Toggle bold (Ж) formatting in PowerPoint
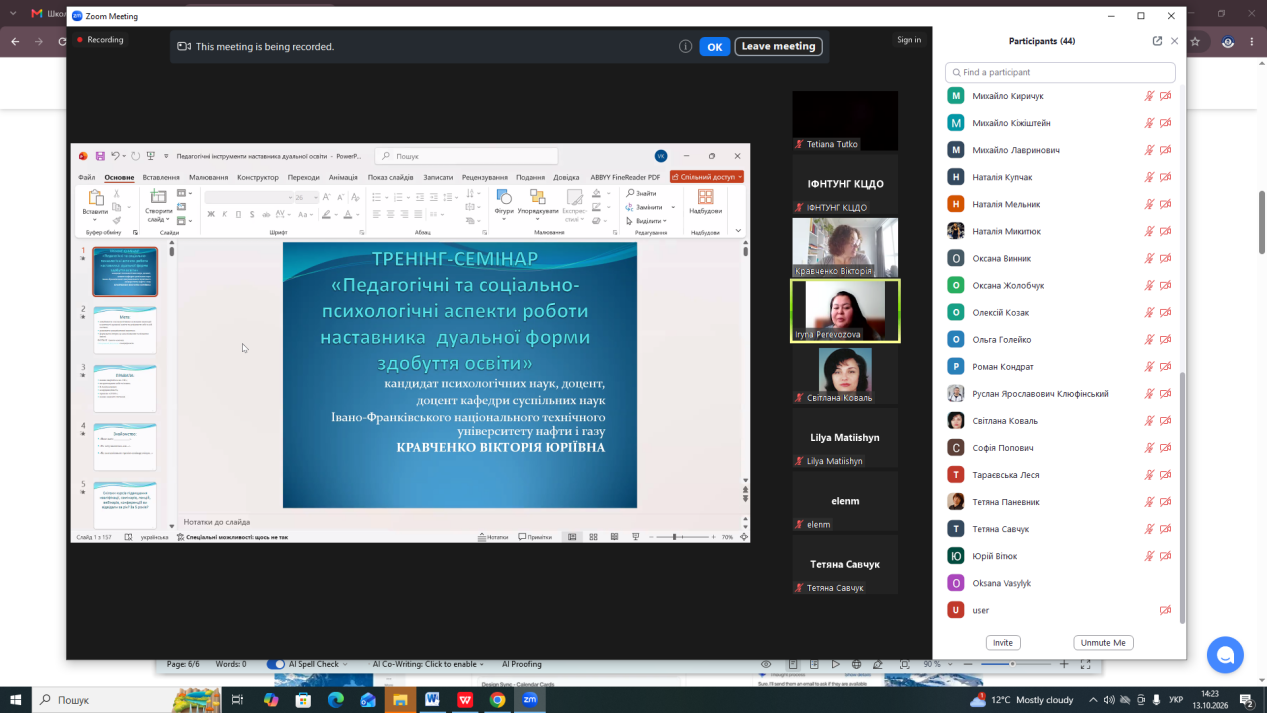This screenshot has height=713, width=1267. click(211, 214)
